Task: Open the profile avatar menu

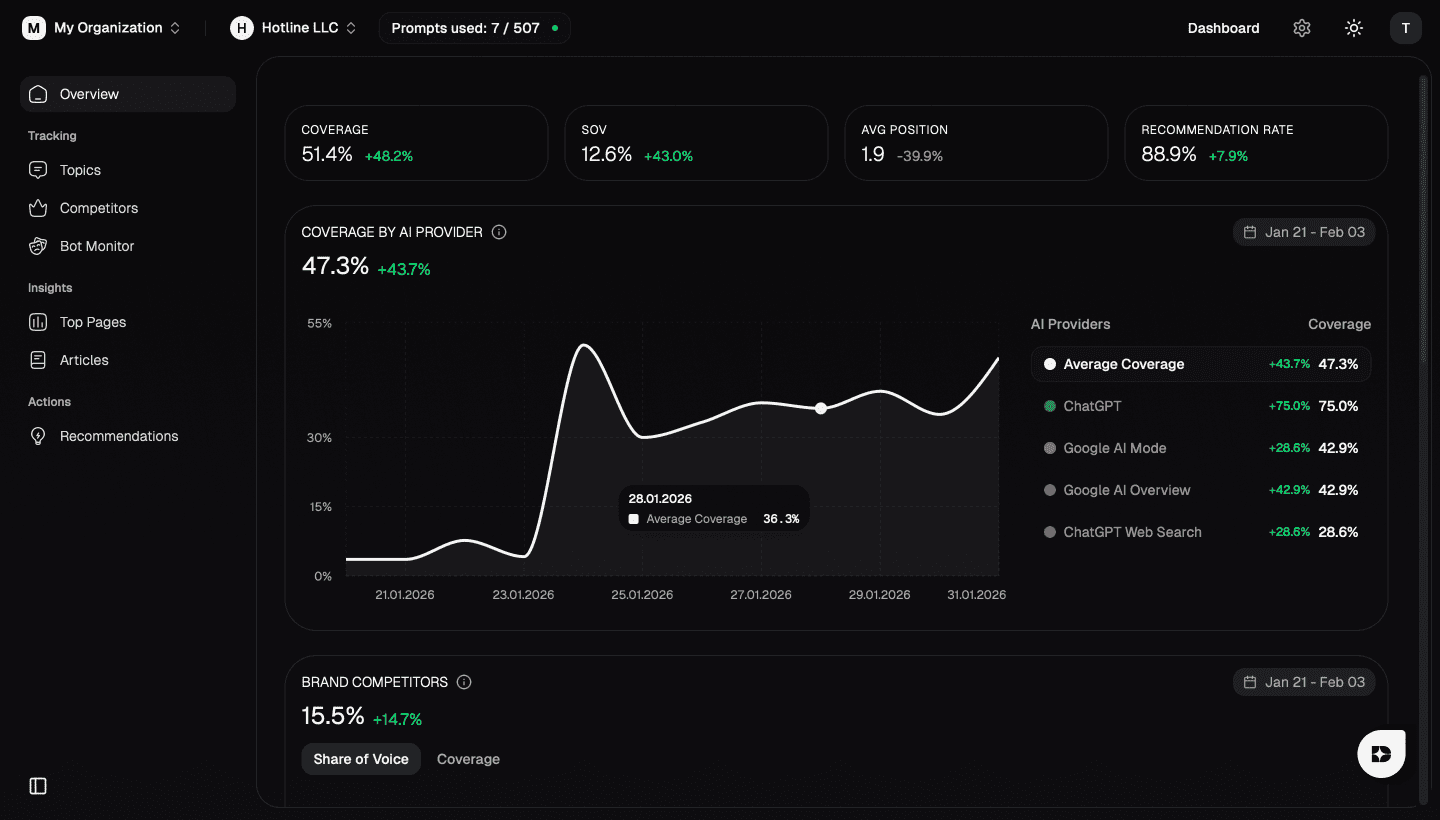Action: point(1405,28)
